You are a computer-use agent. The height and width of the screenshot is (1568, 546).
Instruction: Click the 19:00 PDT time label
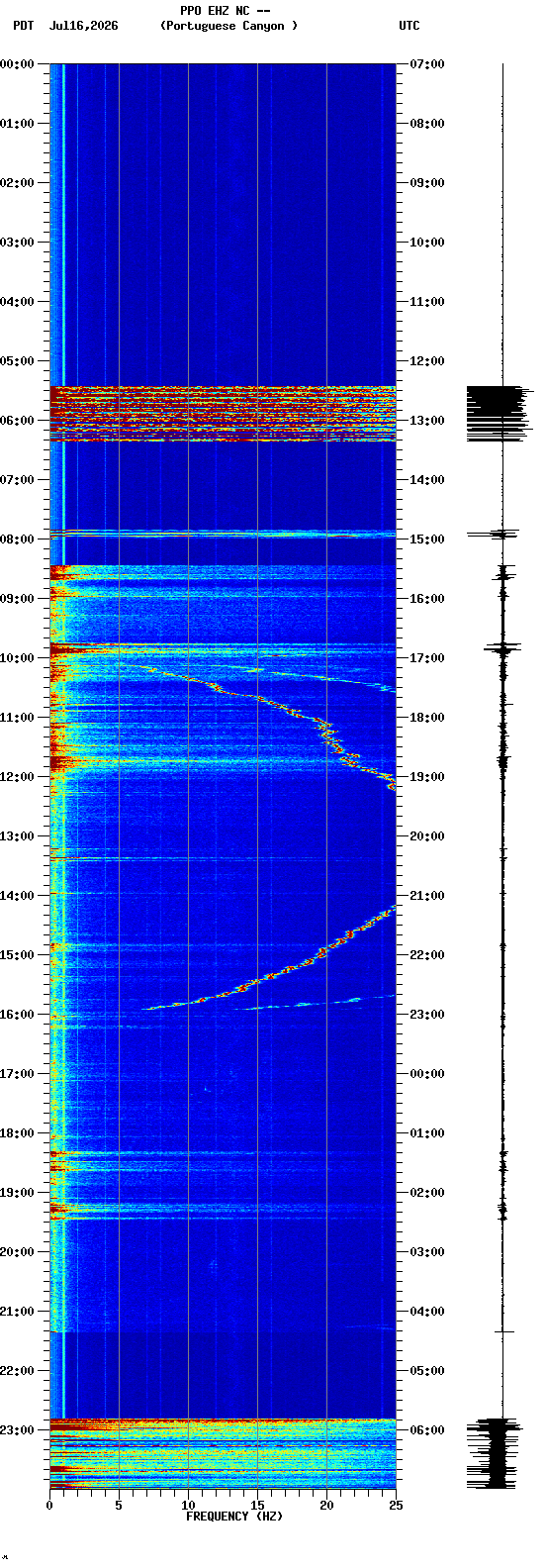point(17,1193)
